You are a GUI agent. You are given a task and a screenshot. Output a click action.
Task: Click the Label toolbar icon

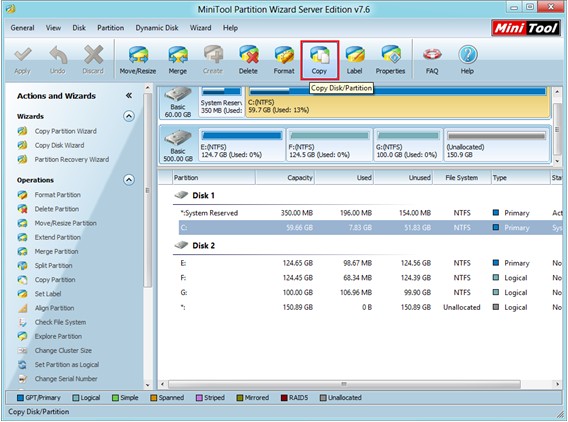pyautogui.click(x=354, y=60)
